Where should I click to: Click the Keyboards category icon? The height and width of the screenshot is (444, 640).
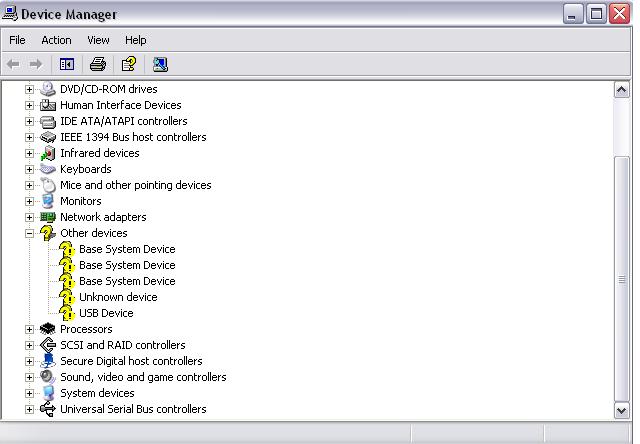(x=48, y=169)
